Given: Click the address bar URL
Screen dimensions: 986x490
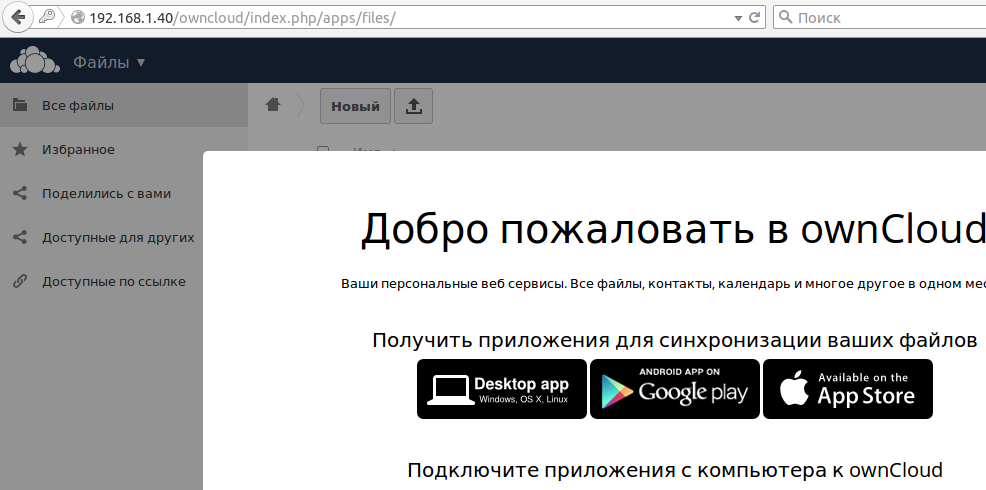Looking at the screenshot, I should 242,18.
